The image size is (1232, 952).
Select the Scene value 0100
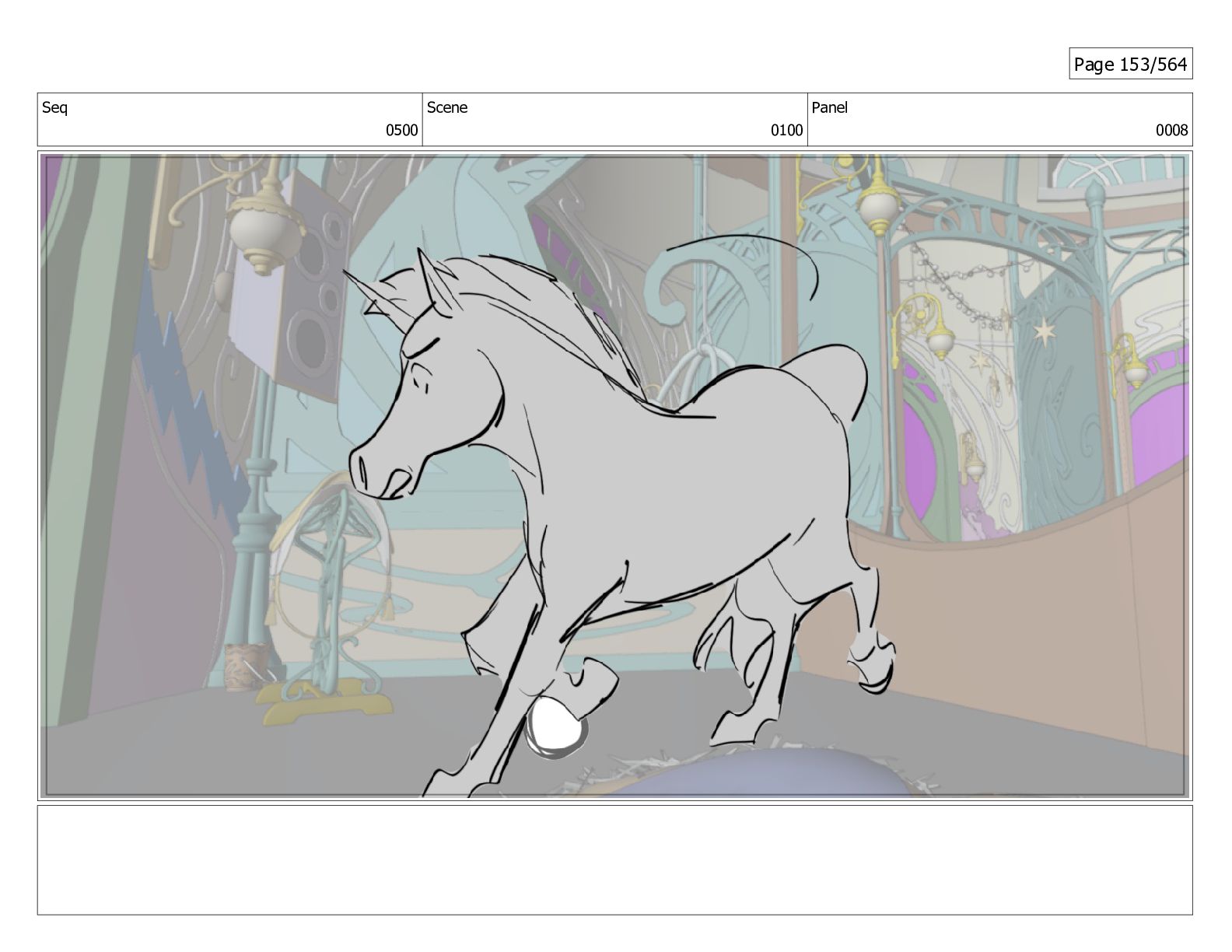click(786, 131)
